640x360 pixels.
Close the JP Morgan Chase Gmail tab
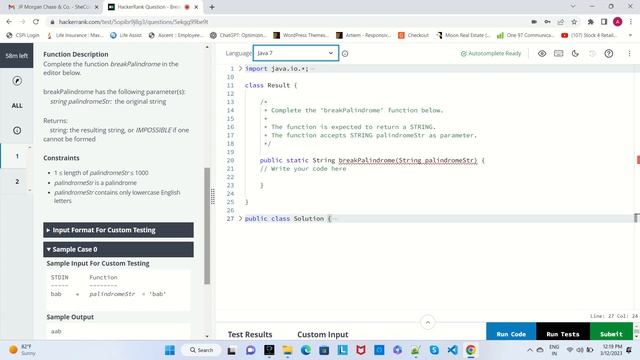tap(96, 7)
